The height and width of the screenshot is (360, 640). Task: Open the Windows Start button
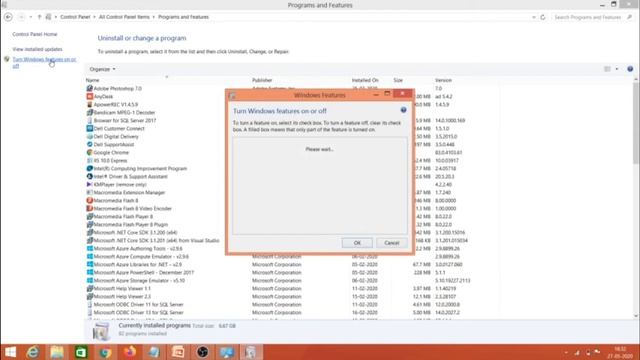coord(10,352)
